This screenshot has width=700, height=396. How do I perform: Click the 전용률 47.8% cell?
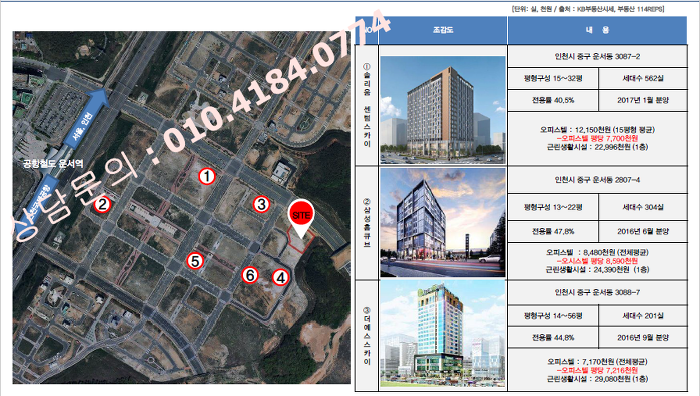coord(553,231)
